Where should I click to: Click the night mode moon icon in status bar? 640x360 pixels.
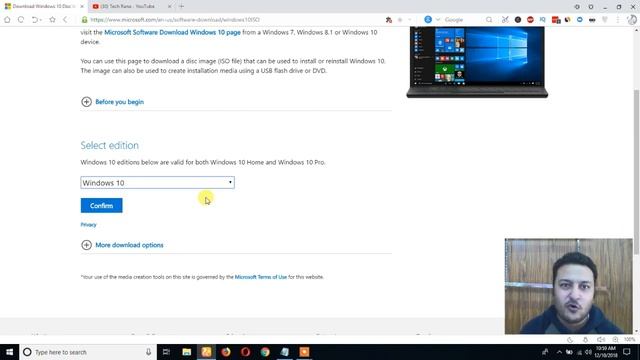click(x=570, y=340)
